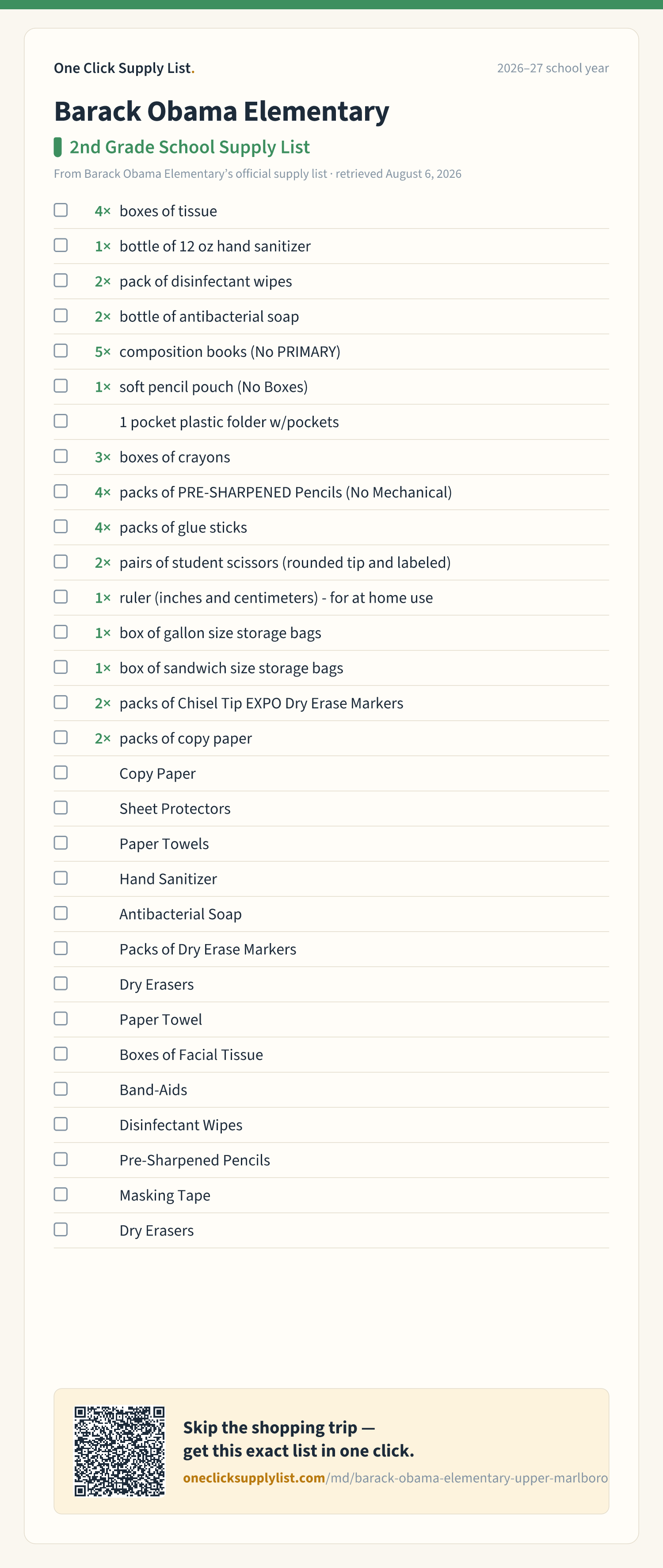Tick the Sheet Protectors checkbox
This screenshot has height=1568, width=663.
61,808
